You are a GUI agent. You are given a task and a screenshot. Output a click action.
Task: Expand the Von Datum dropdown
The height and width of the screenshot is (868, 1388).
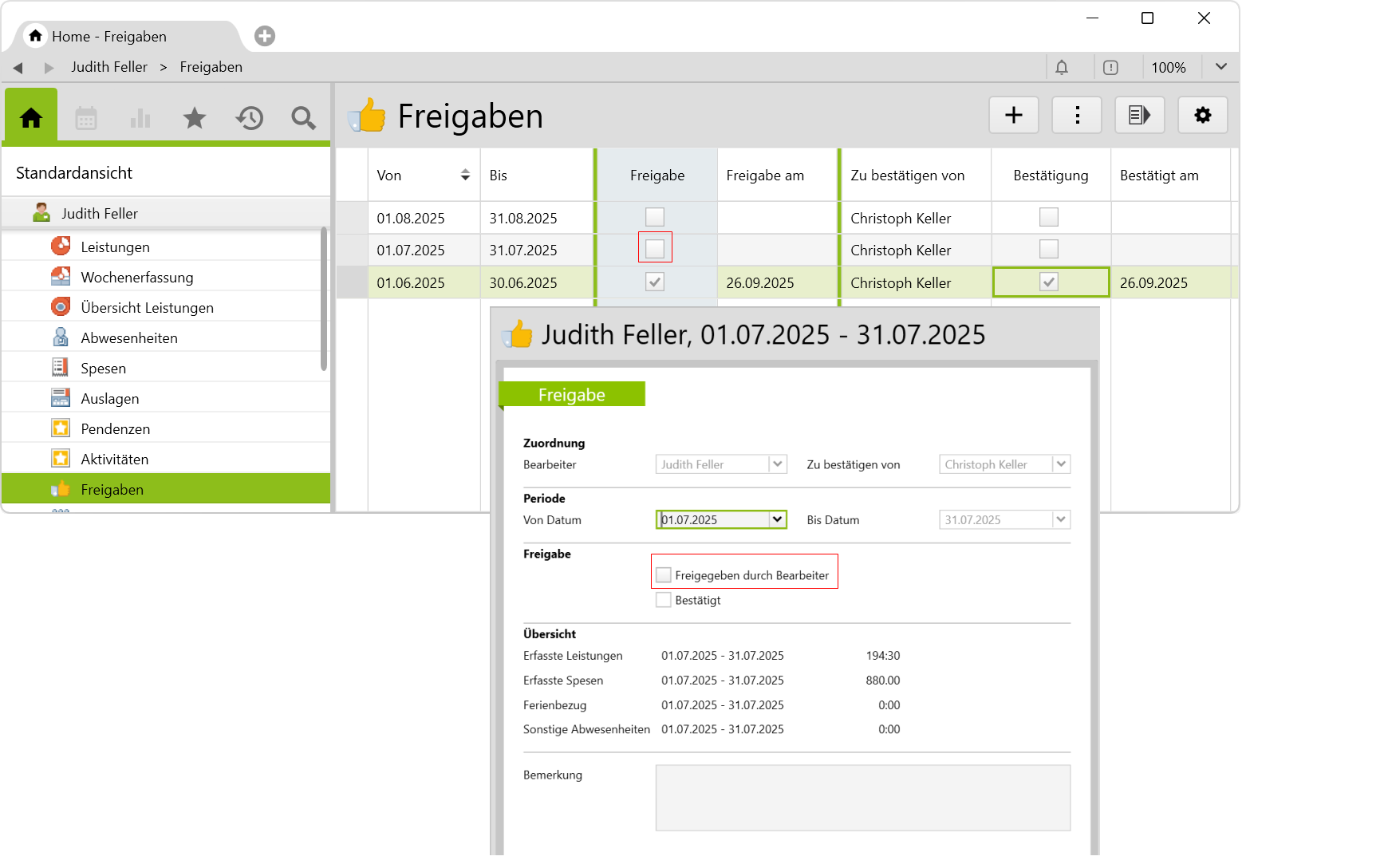[x=777, y=519]
